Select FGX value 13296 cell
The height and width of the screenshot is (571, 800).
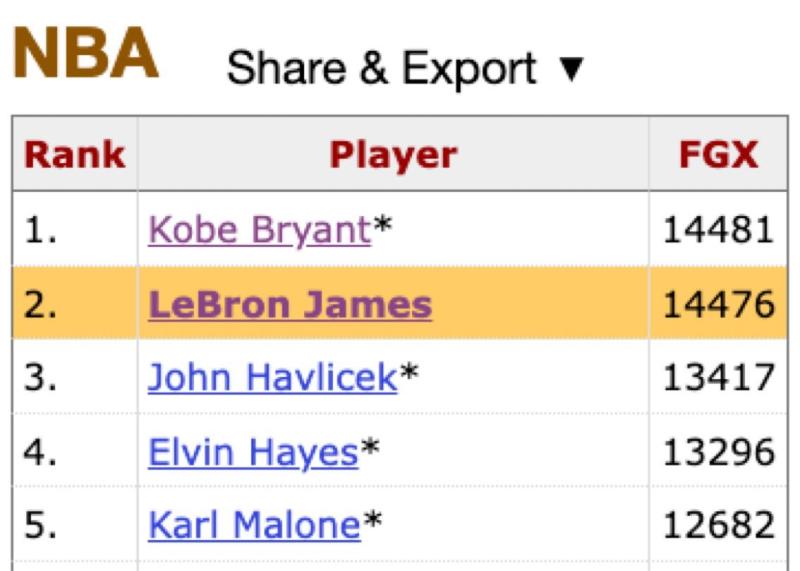(718, 452)
